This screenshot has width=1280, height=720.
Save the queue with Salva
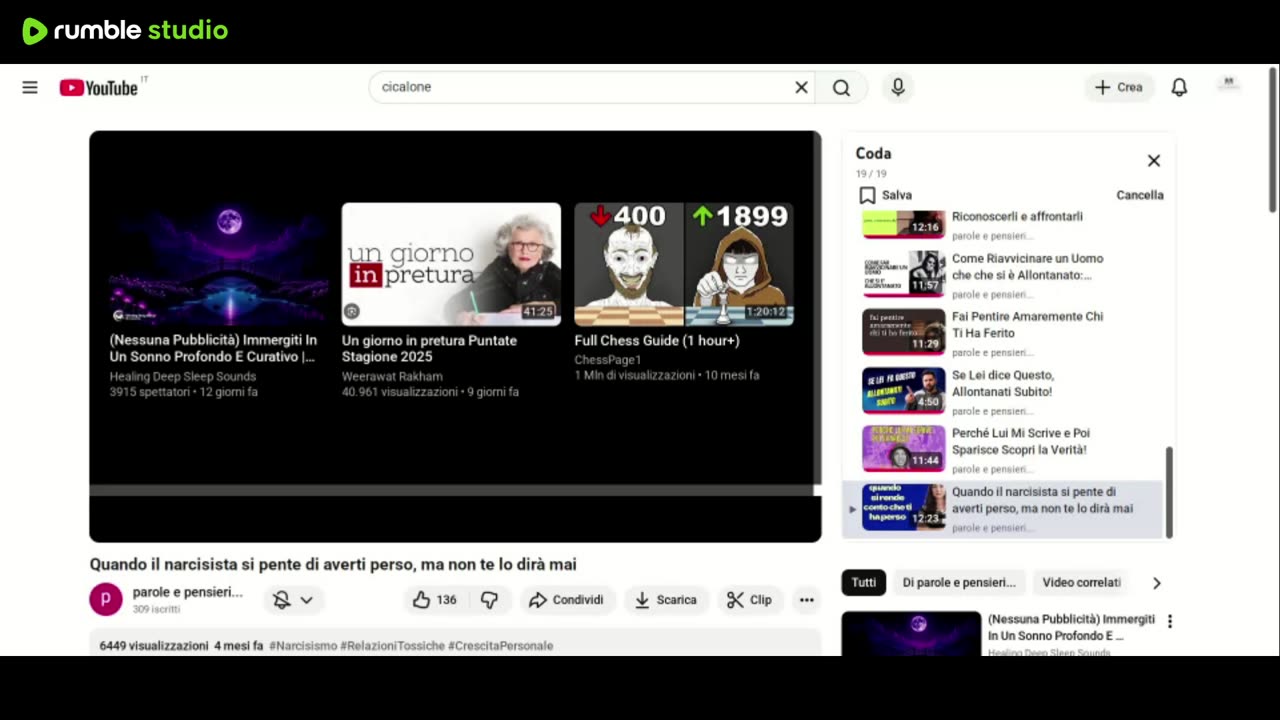click(885, 195)
